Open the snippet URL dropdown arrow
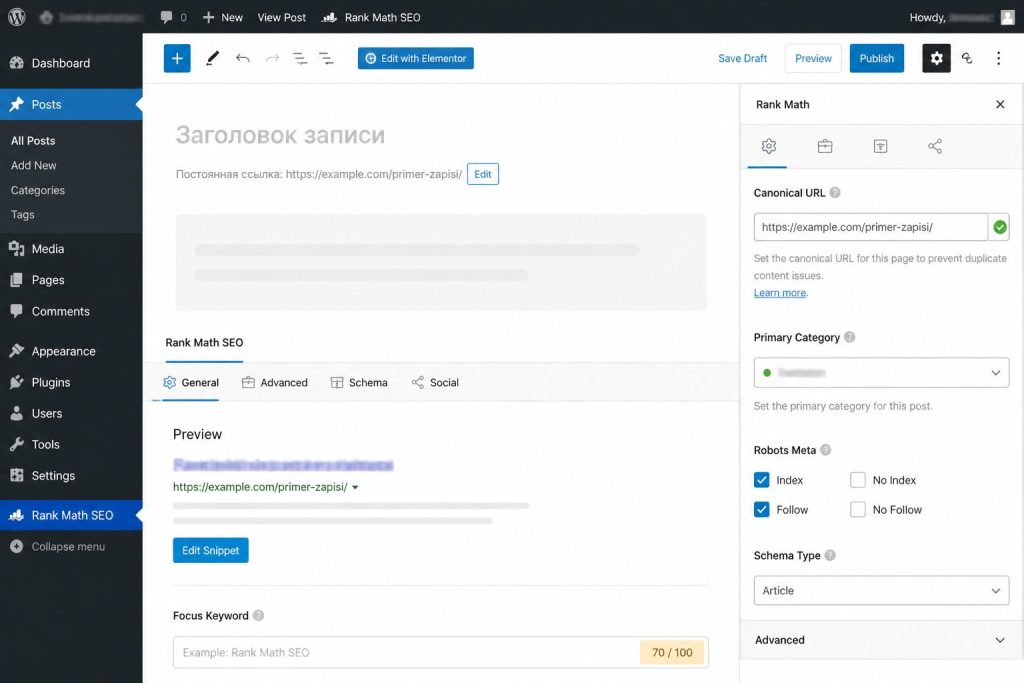This screenshot has width=1024, height=683. 355,487
